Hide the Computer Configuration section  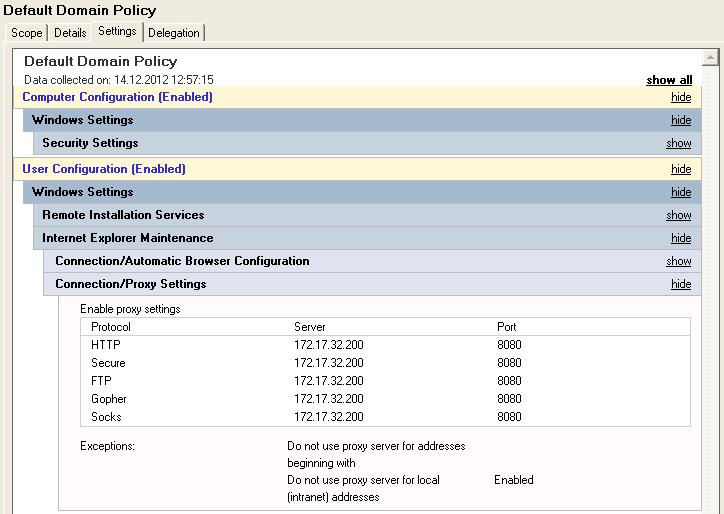click(681, 97)
